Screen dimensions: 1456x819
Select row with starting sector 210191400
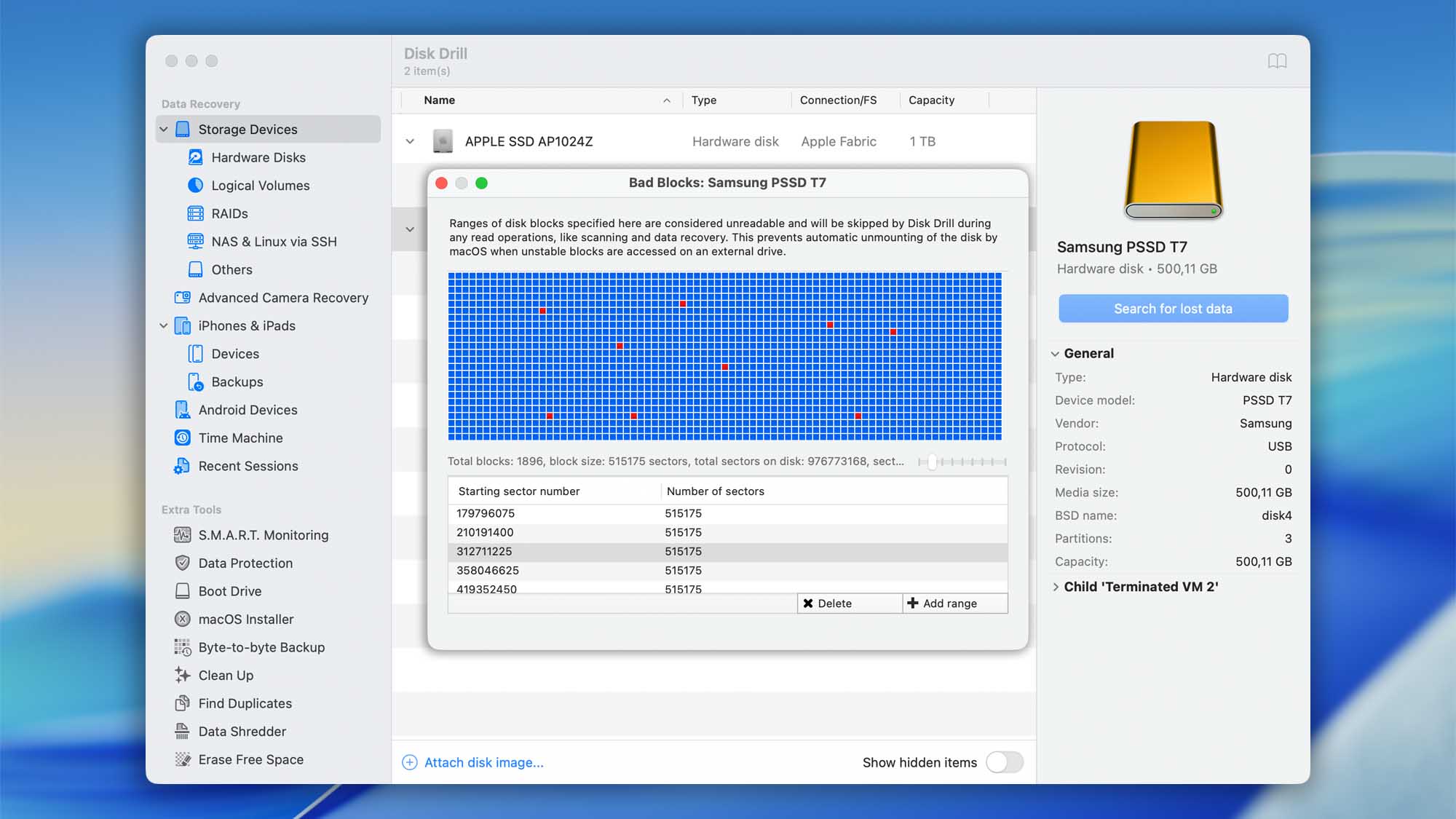[x=728, y=532]
